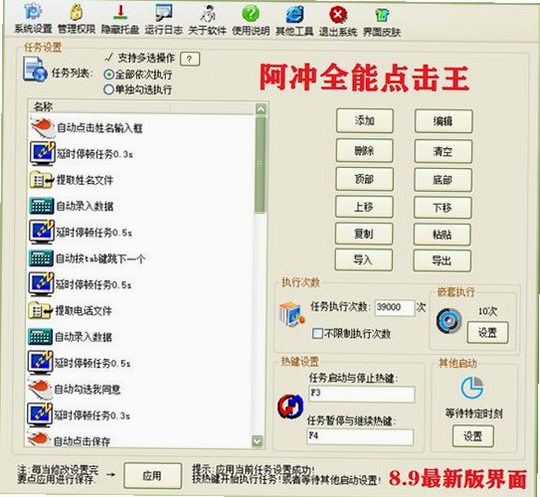Move task to 顶部 top
The image size is (540, 497).
[x=364, y=179]
